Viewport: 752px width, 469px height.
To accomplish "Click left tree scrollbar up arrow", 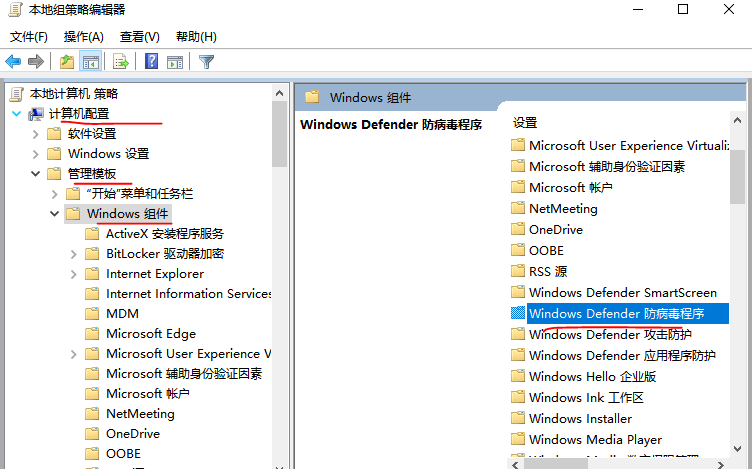I will 279,93.
